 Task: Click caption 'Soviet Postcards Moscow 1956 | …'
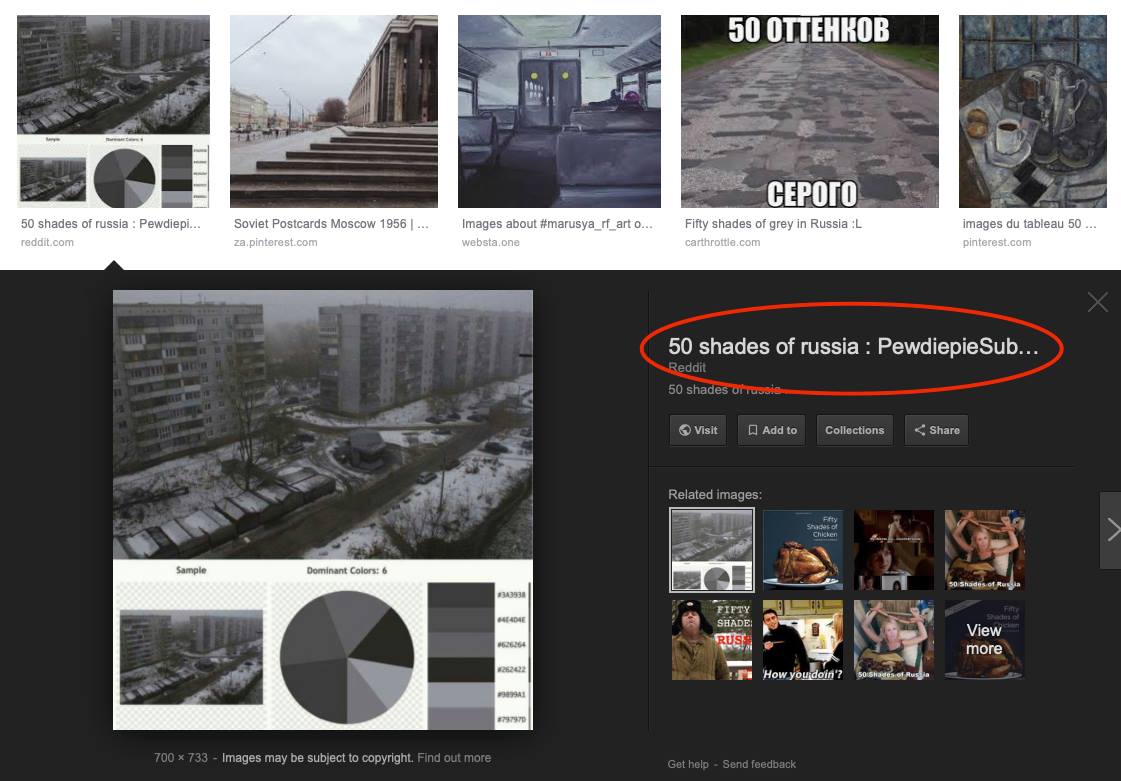[331, 224]
